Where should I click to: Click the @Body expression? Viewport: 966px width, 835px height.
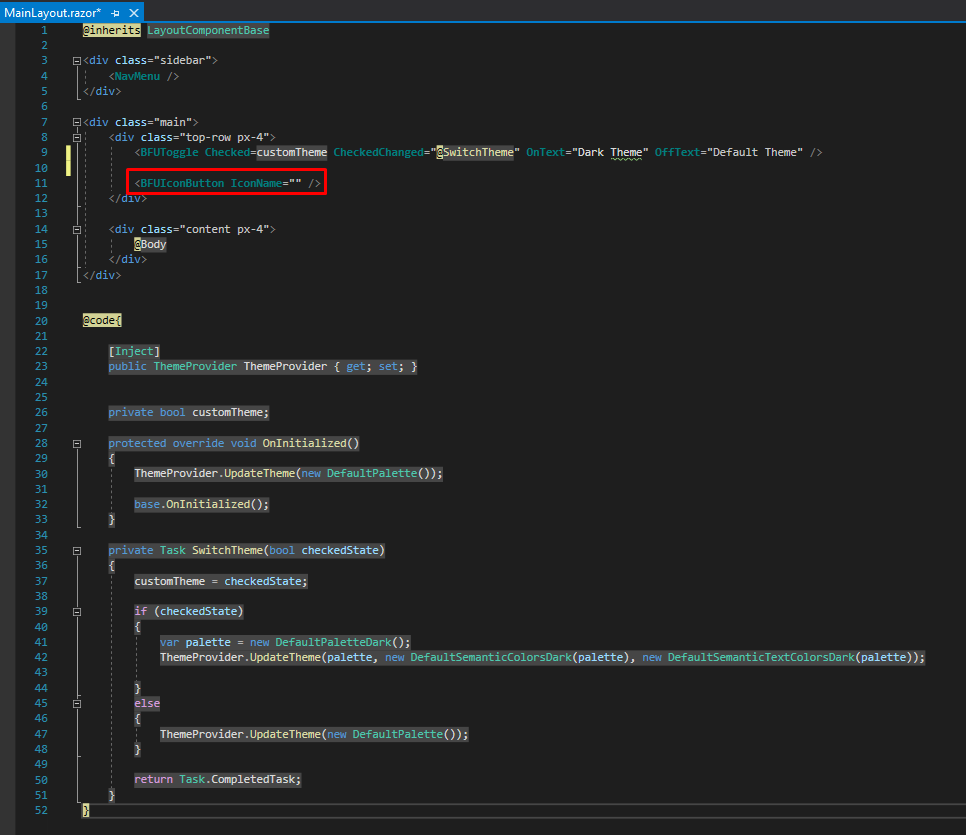point(149,243)
